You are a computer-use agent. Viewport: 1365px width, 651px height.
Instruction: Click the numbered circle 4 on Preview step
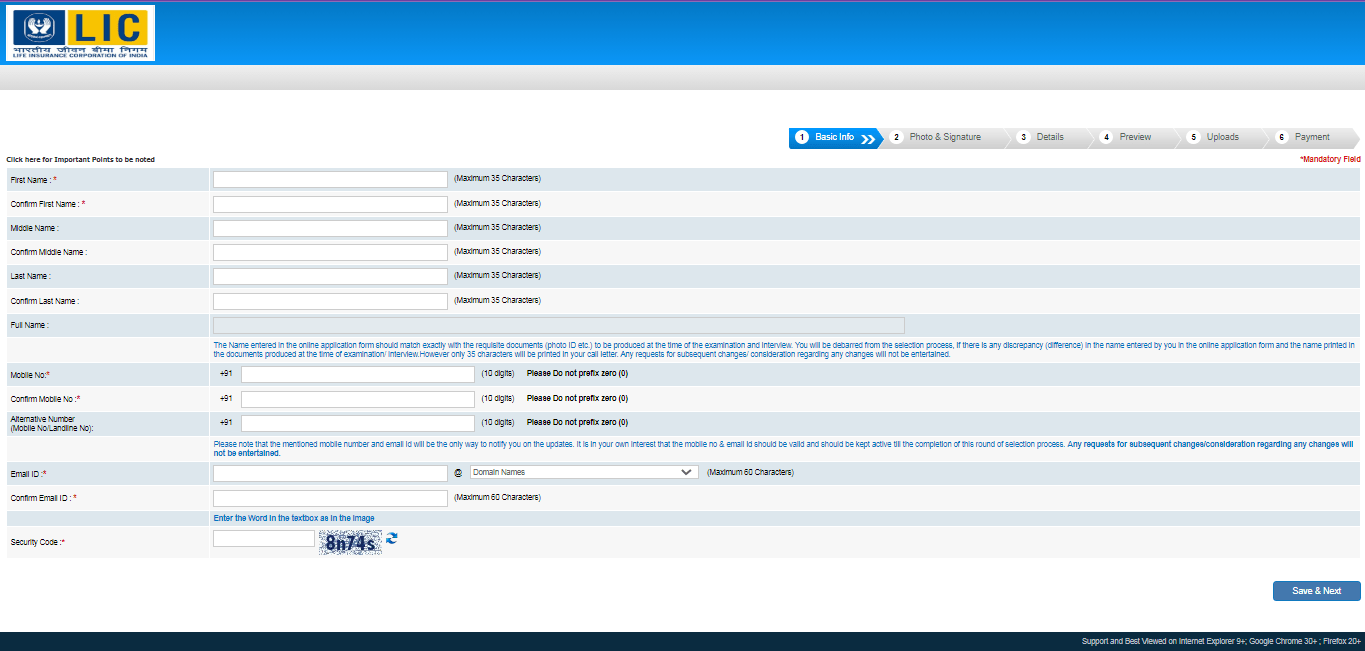(1106, 137)
